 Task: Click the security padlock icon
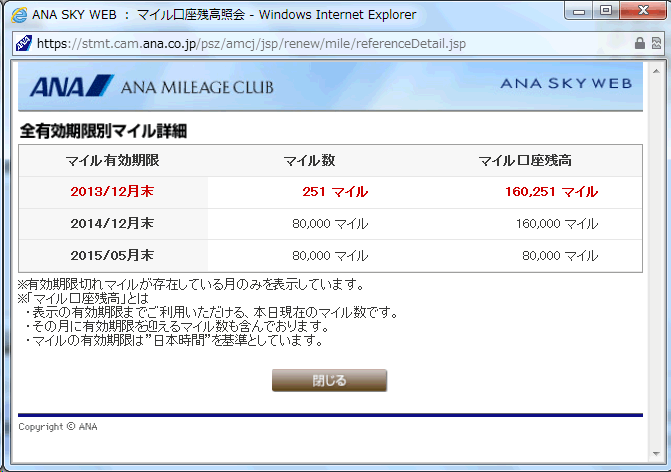[639, 43]
